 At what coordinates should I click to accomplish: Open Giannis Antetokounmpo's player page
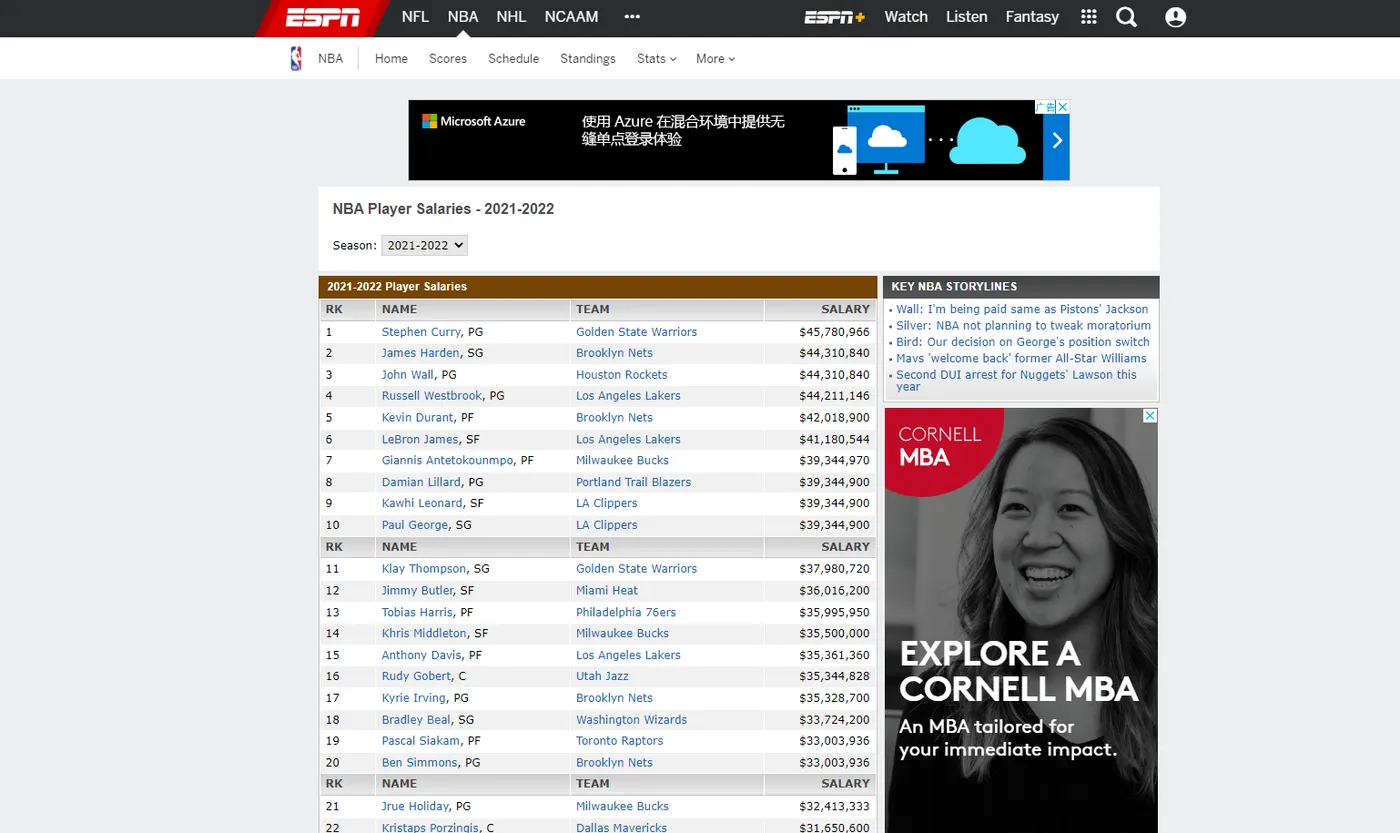pyautogui.click(x=448, y=461)
